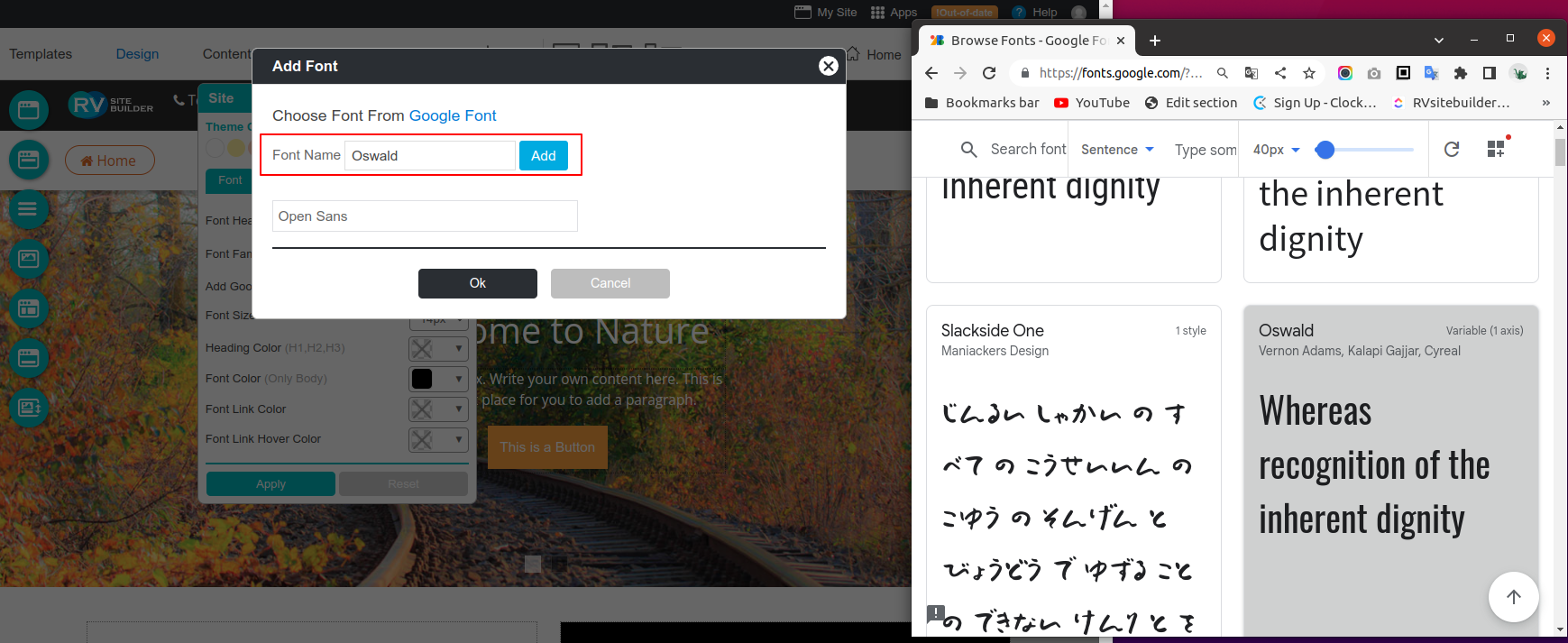Click the font size slider handle
The height and width of the screenshot is (643, 1568).
pyautogui.click(x=1325, y=150)
